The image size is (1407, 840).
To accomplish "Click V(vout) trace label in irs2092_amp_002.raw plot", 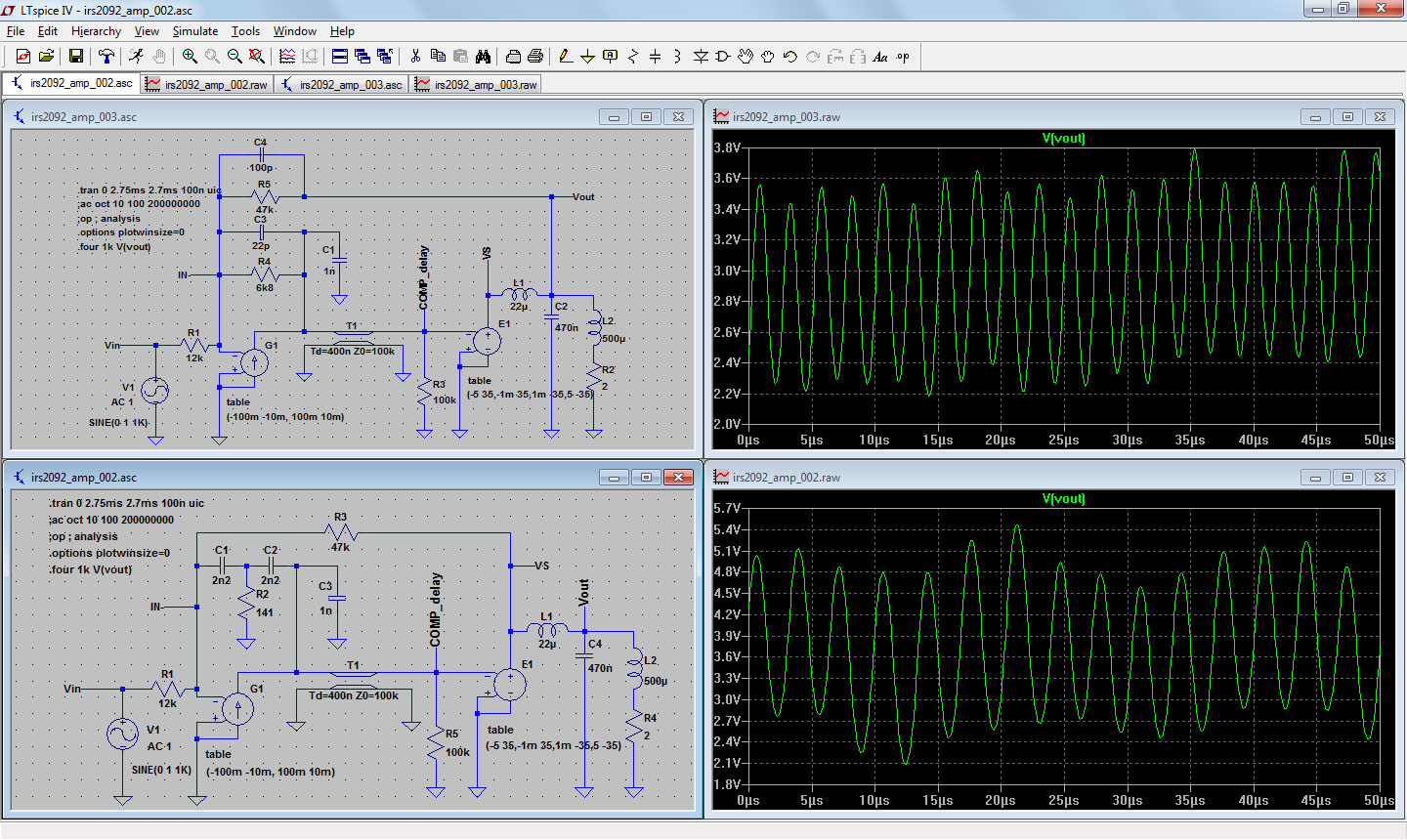I will tap(1063, 498).
